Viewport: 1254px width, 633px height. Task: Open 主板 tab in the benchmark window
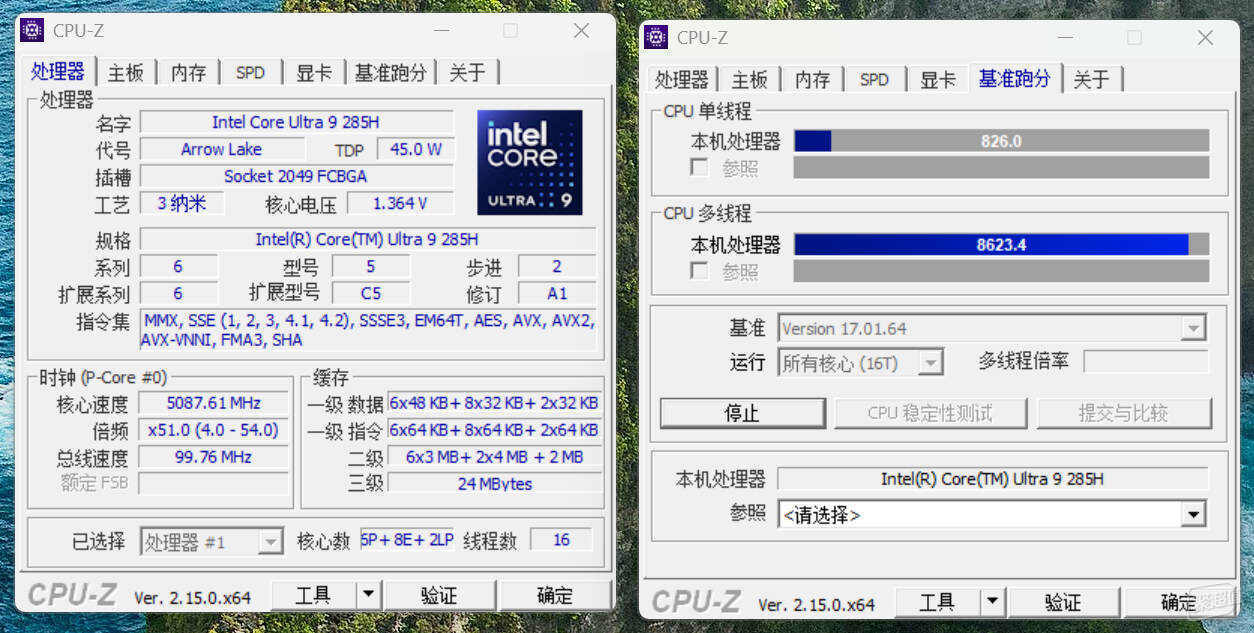750,80
